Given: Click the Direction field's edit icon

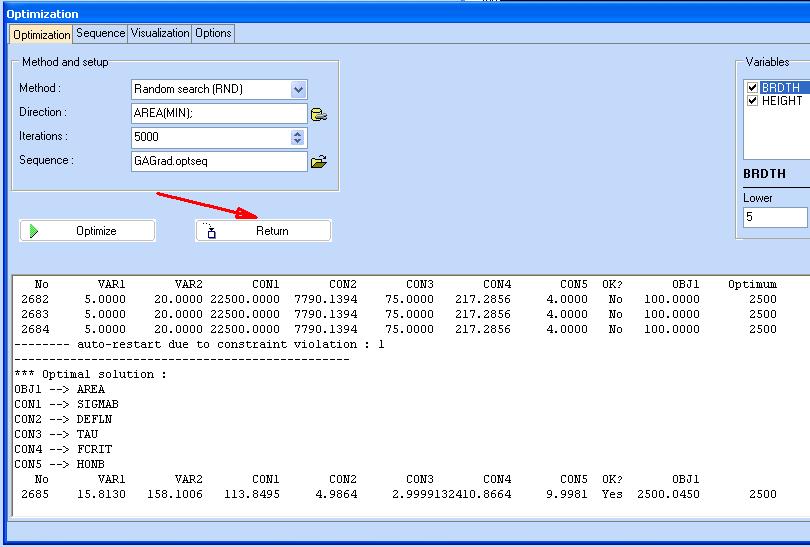Looking at the screenshot, I should (x=319, y=114).
